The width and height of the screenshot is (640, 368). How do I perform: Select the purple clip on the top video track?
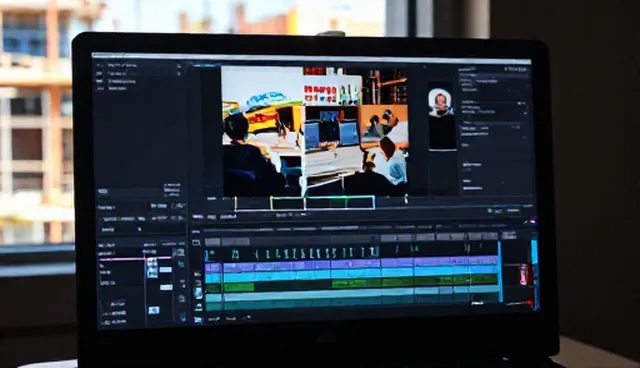click(351, 265)
